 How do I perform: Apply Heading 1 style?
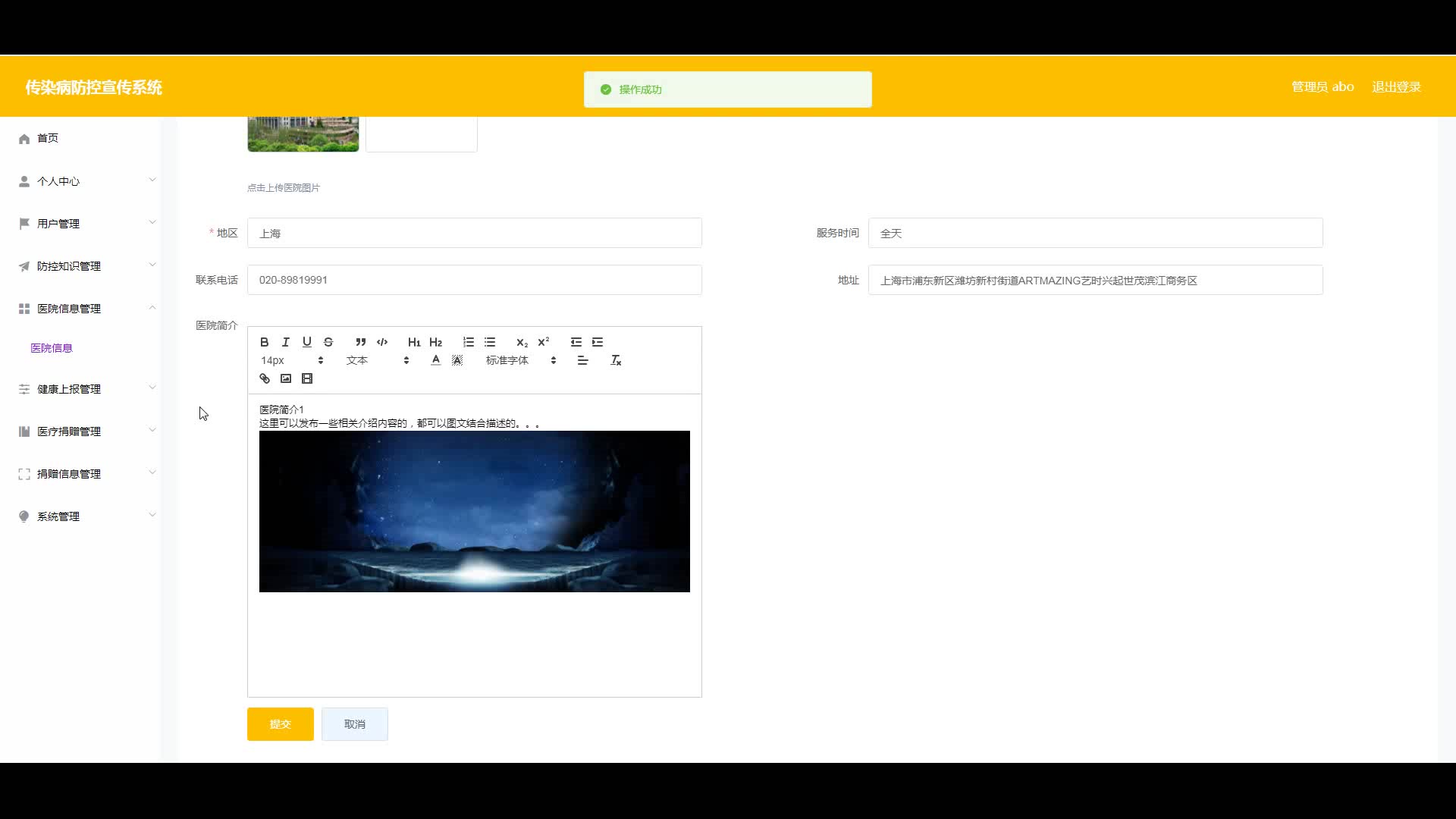(x=414, y=342)
